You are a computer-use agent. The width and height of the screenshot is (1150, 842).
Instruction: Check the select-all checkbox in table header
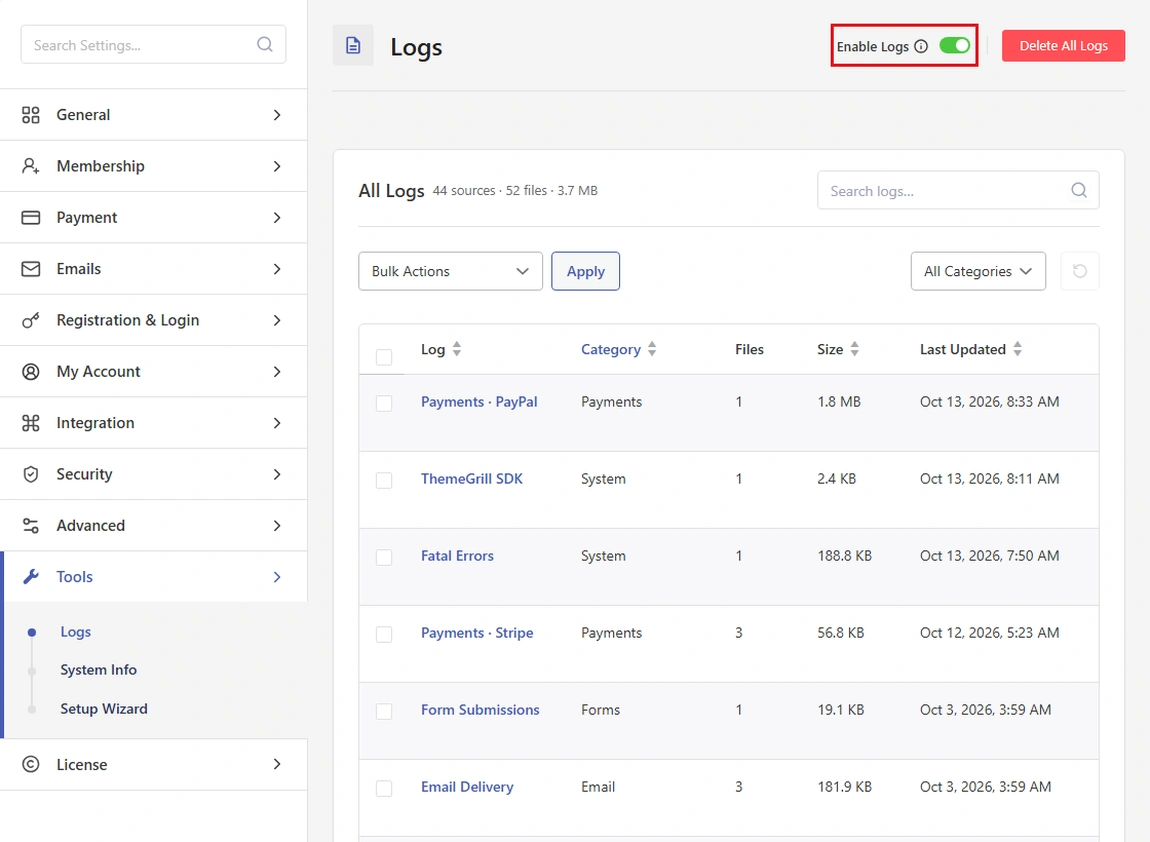[x=384, y=357]
